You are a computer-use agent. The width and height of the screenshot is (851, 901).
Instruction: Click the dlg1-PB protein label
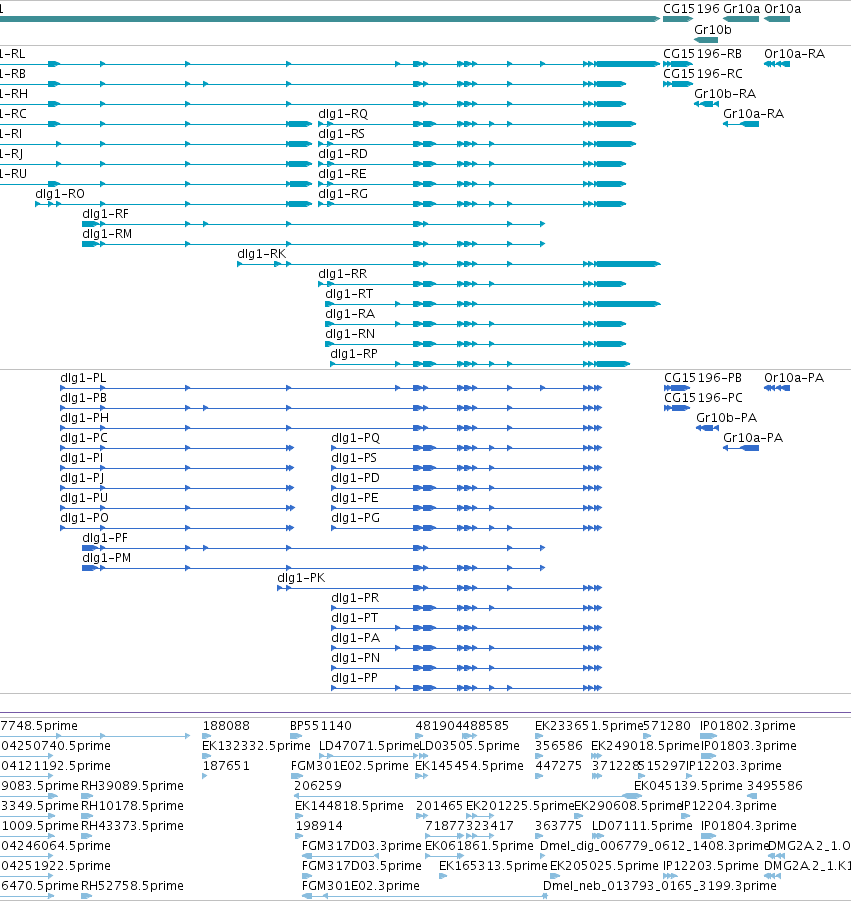83,398
